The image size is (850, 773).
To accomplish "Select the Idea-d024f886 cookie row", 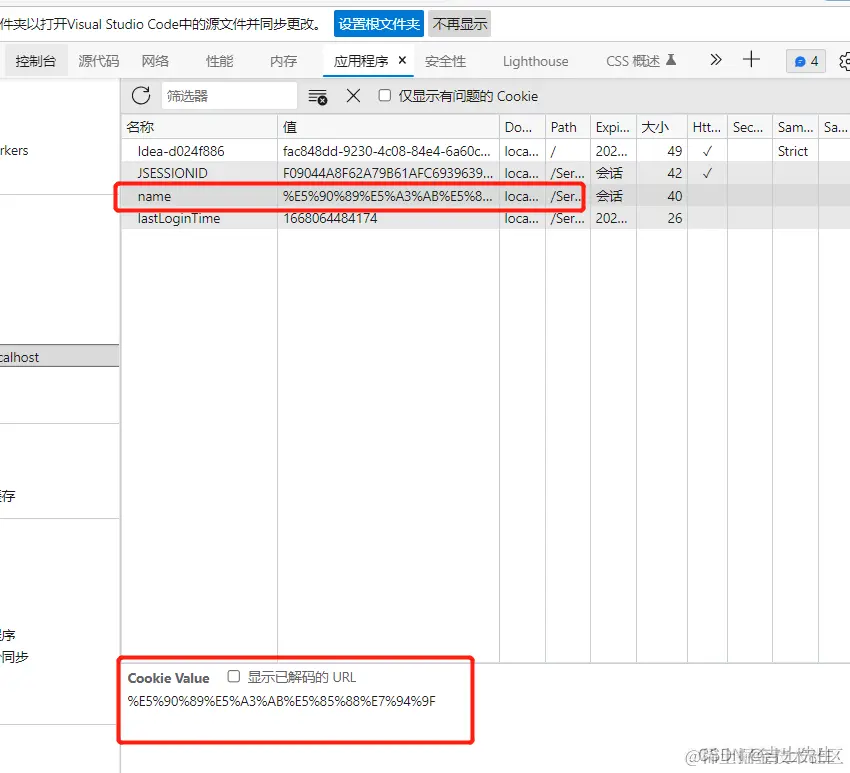I will pos(485,151).
